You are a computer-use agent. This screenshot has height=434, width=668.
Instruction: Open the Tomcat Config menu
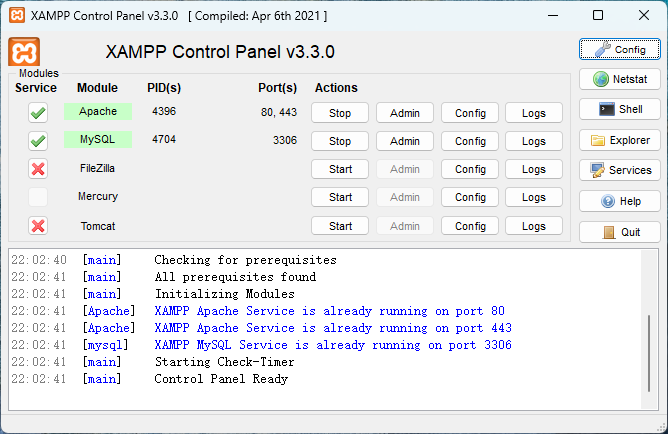470,226
